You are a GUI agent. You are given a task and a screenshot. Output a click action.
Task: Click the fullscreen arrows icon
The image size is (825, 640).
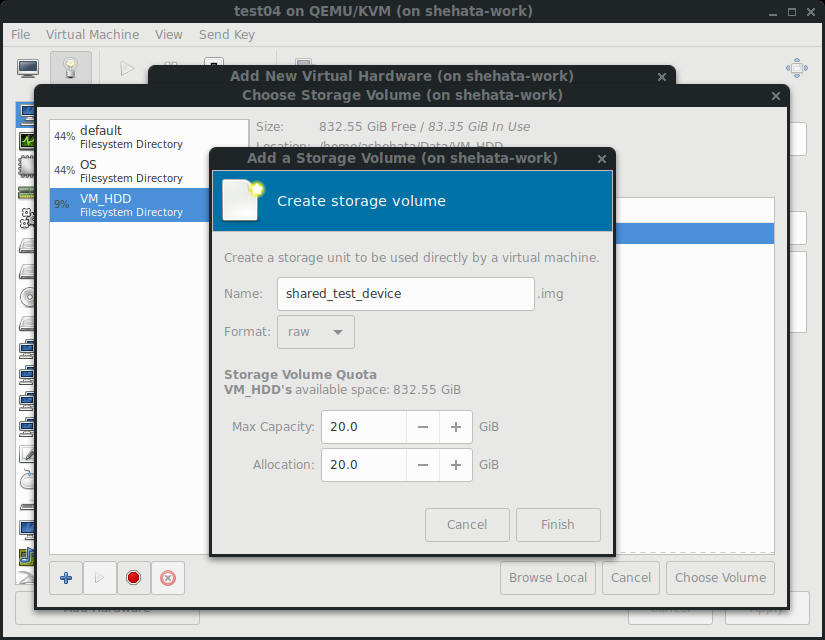(x=796, y=68)
